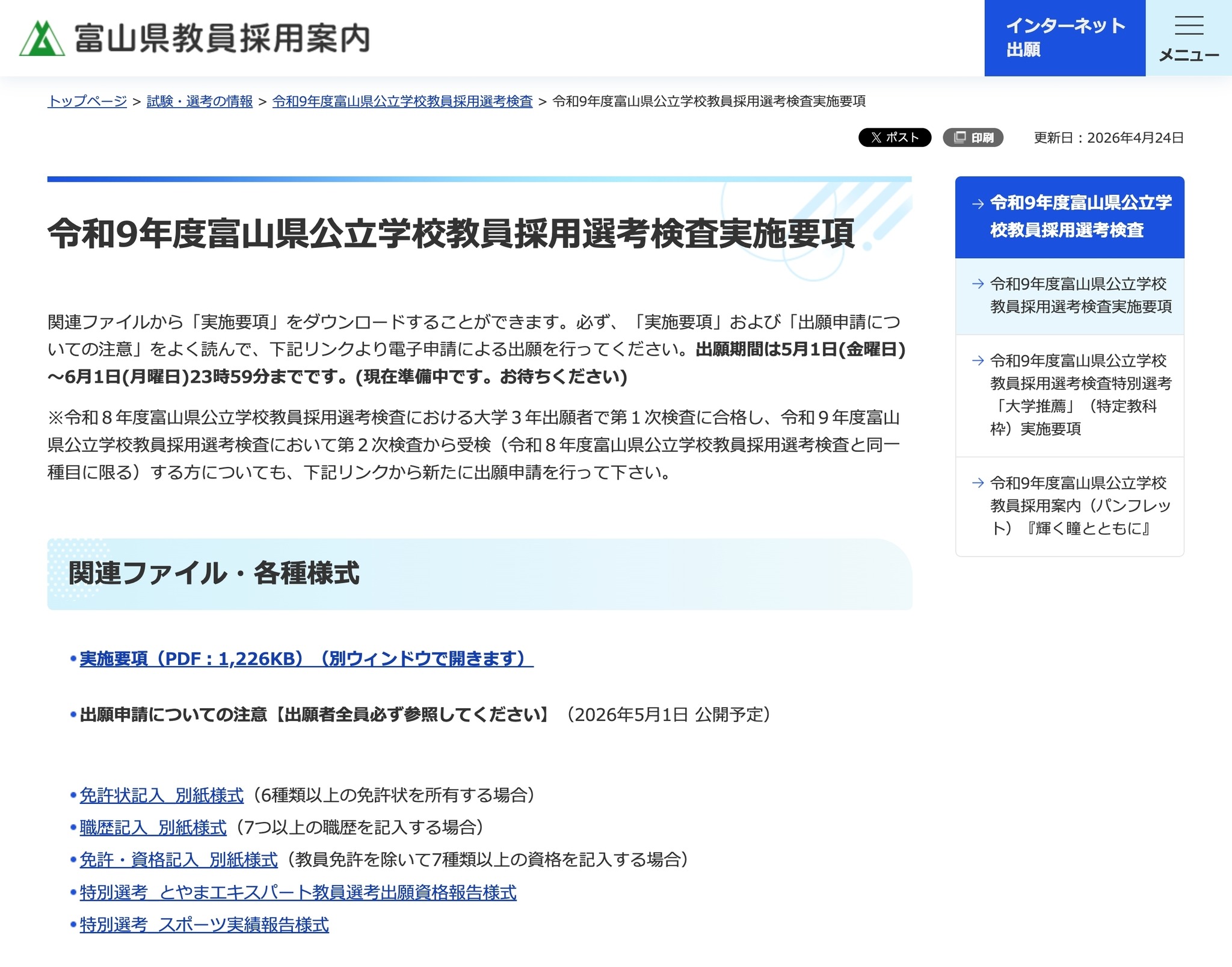
Task: Select sidebar item 特別選考「大学推薦」実施要項
Action: (x=1070, y=395)
